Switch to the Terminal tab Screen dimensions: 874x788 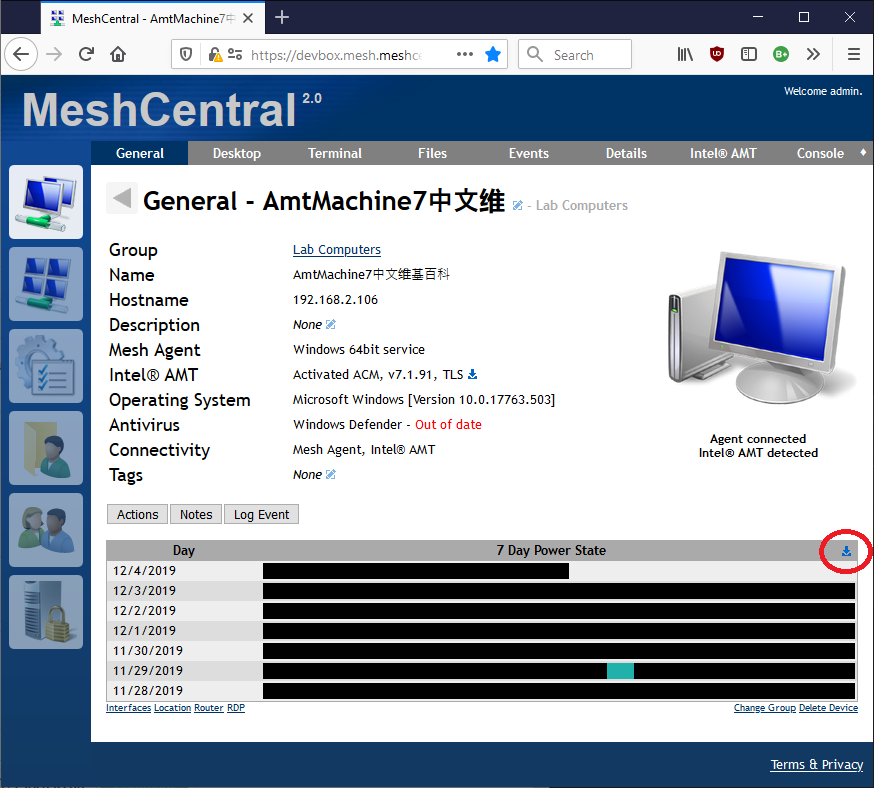pos(334,153)
